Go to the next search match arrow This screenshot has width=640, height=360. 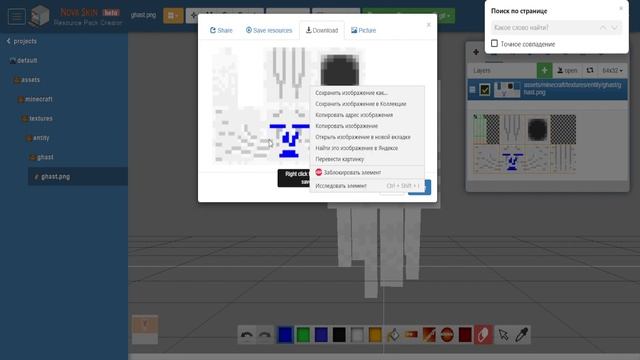point(614,28)
